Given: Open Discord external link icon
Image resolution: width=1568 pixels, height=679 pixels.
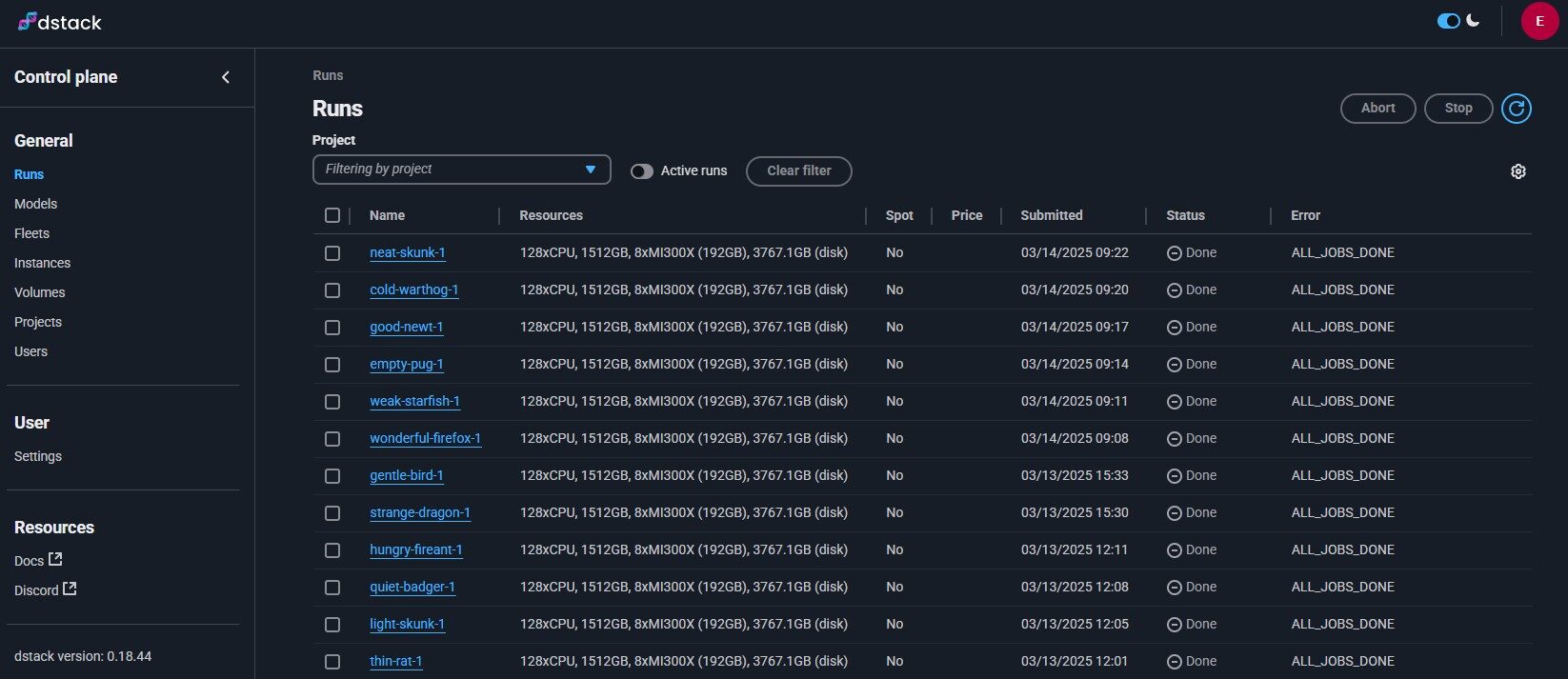Looking at the screenshot, I should point(70,589).
